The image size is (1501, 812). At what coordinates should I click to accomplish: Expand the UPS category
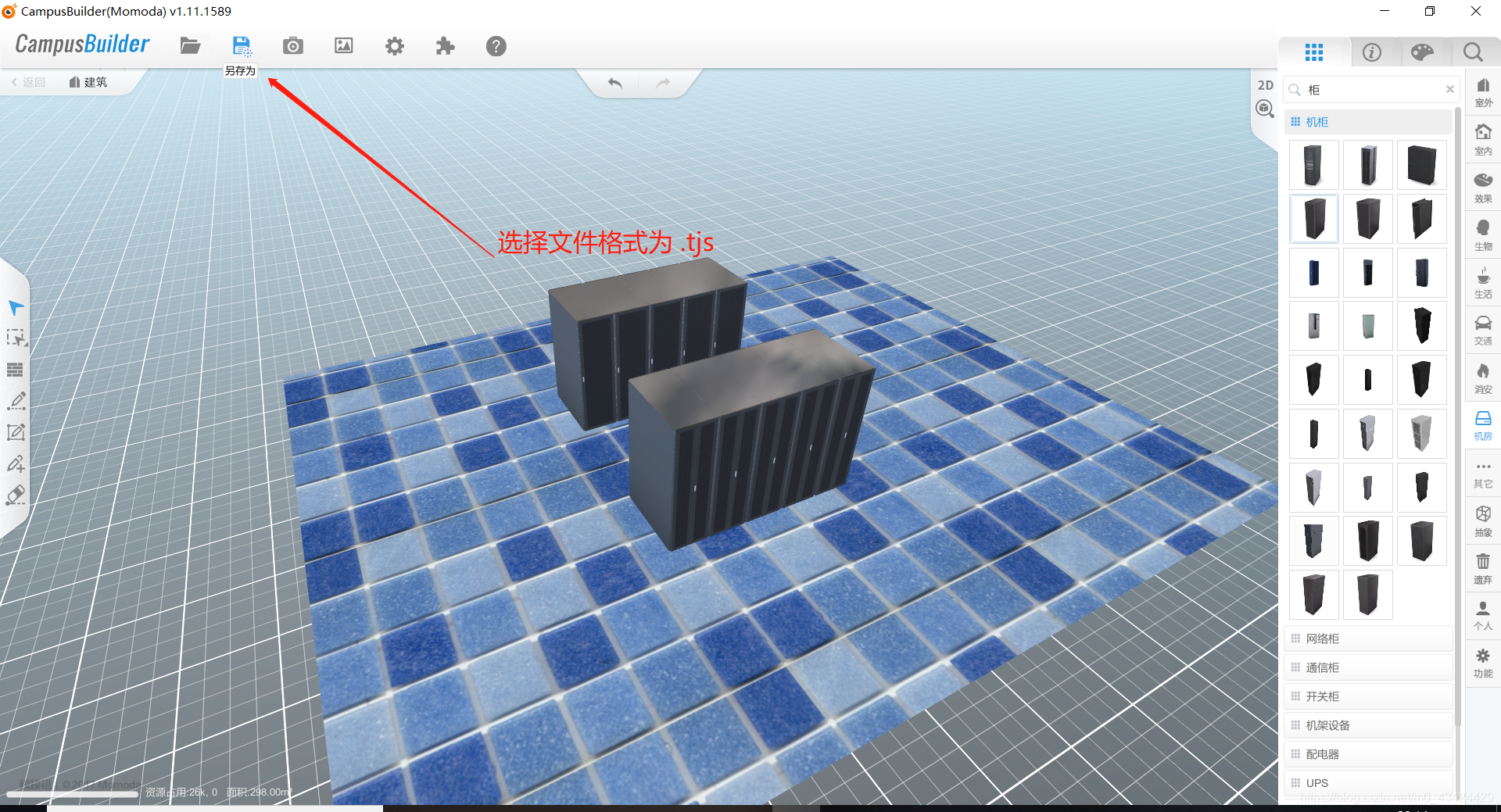coord(1368,782)
